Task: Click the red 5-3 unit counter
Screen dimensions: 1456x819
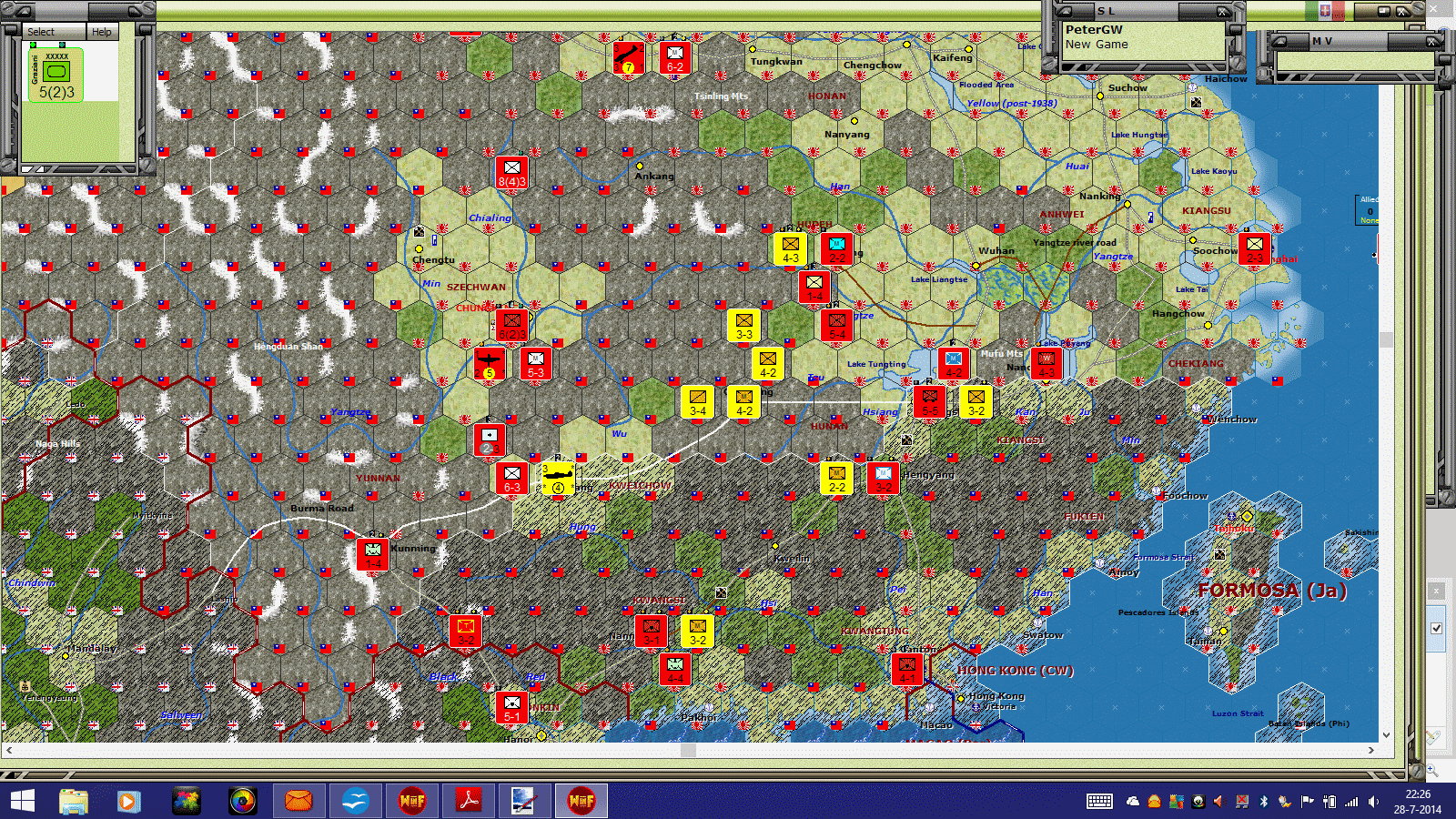Action: pyautogui.click(x=535, y=363)
